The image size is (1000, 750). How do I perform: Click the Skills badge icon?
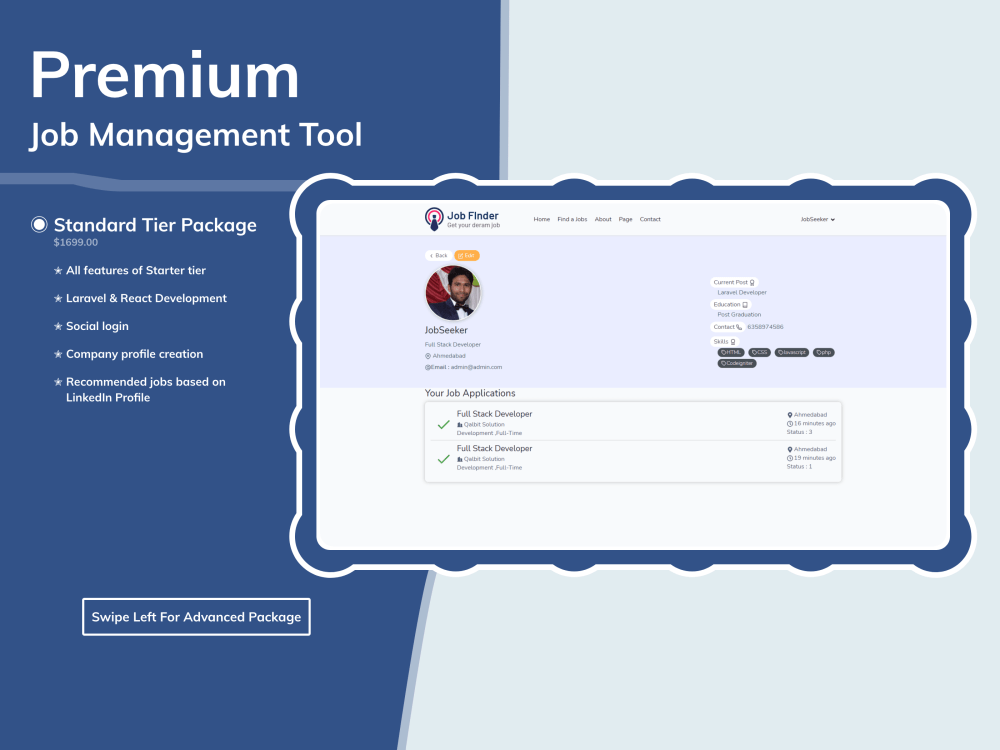pyautogui.click(x=733, y=342)
